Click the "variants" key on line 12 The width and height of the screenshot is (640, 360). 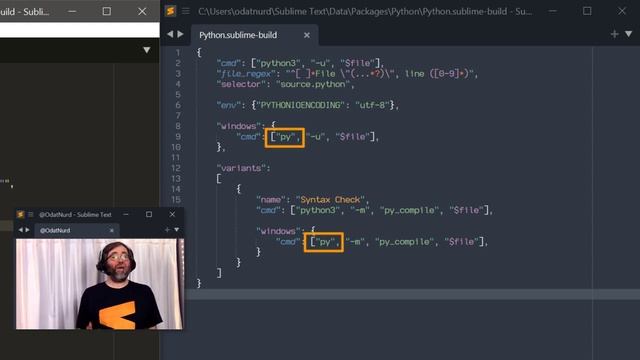pos(241,168)
